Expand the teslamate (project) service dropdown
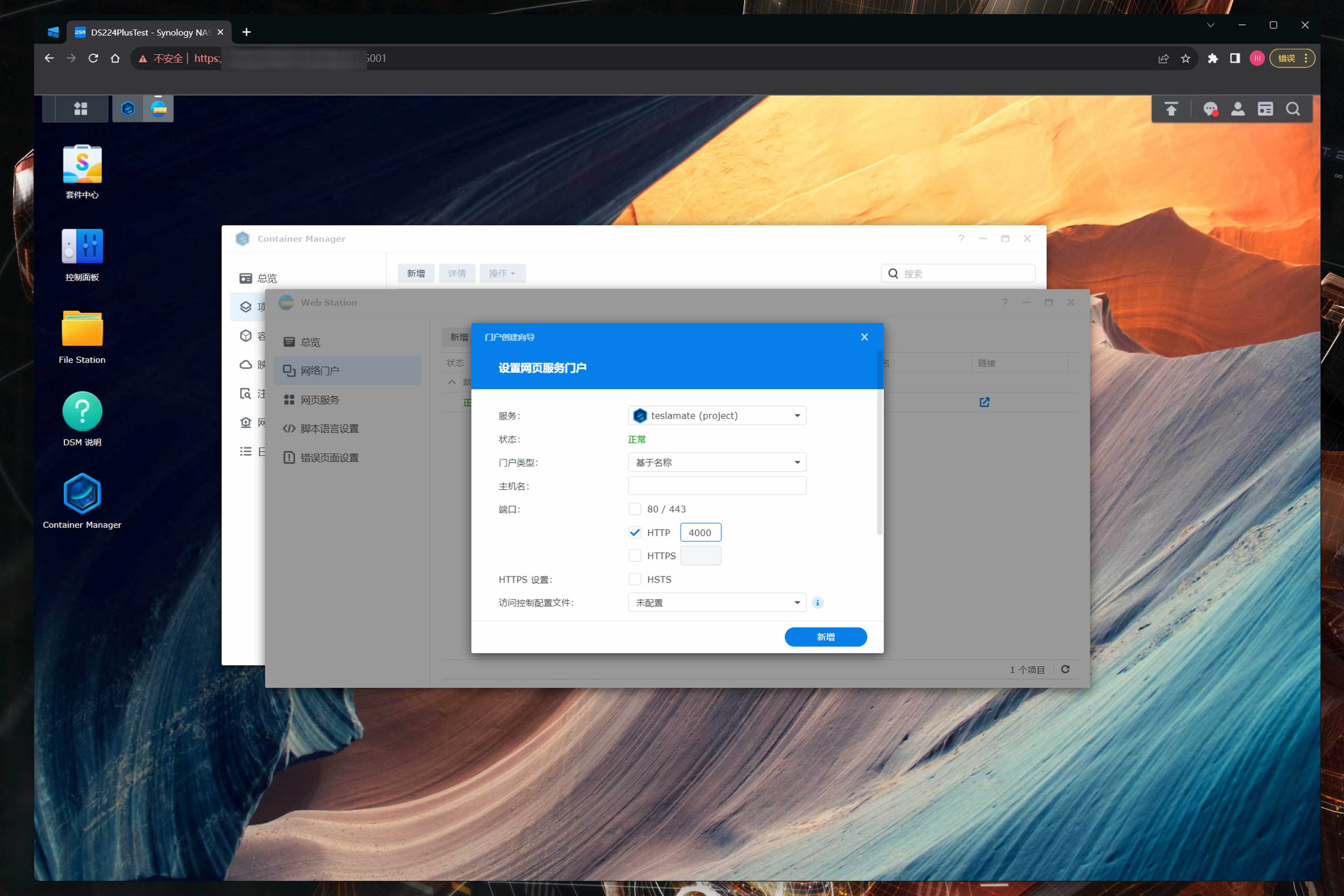The image size is (1344, 896). (716, 415)
